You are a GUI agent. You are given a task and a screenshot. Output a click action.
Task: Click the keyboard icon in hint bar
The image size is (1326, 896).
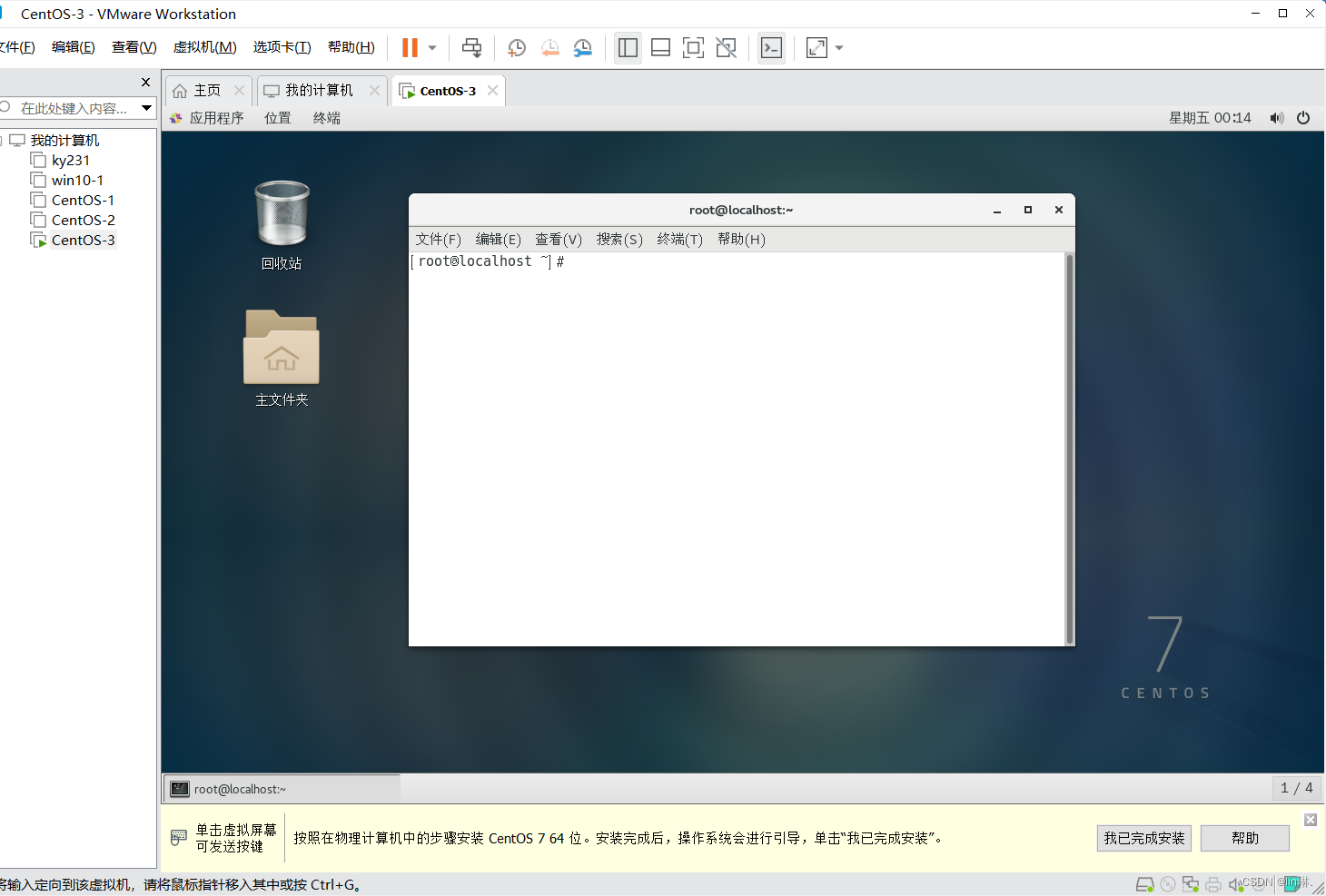click(178, 837)
